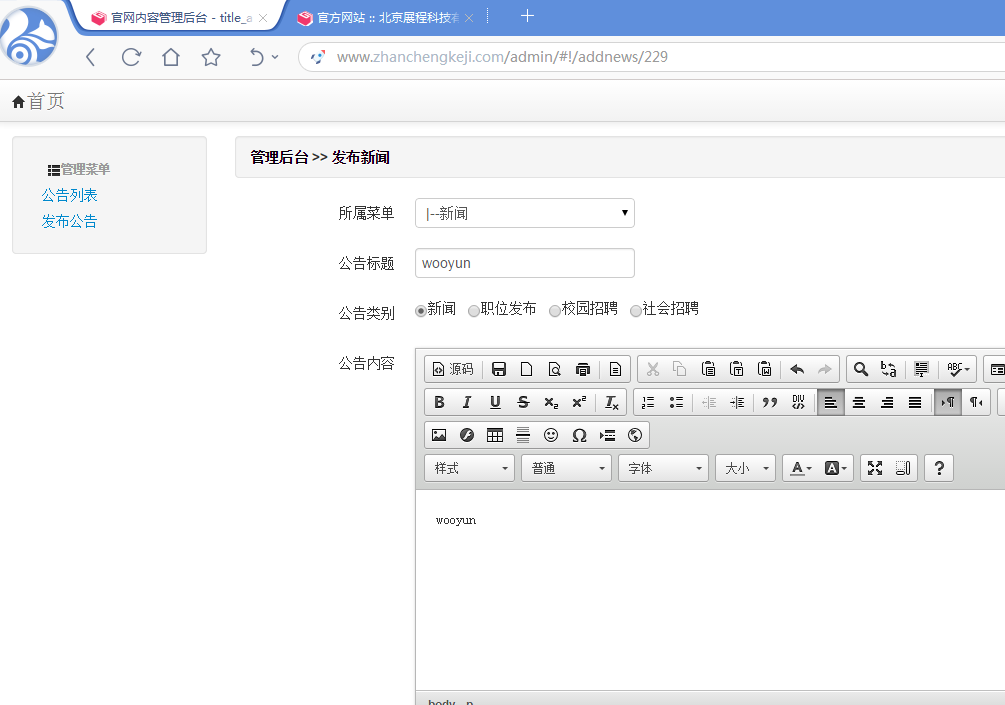
Task: Click the Print icon in editor
Action: [583, 369]
